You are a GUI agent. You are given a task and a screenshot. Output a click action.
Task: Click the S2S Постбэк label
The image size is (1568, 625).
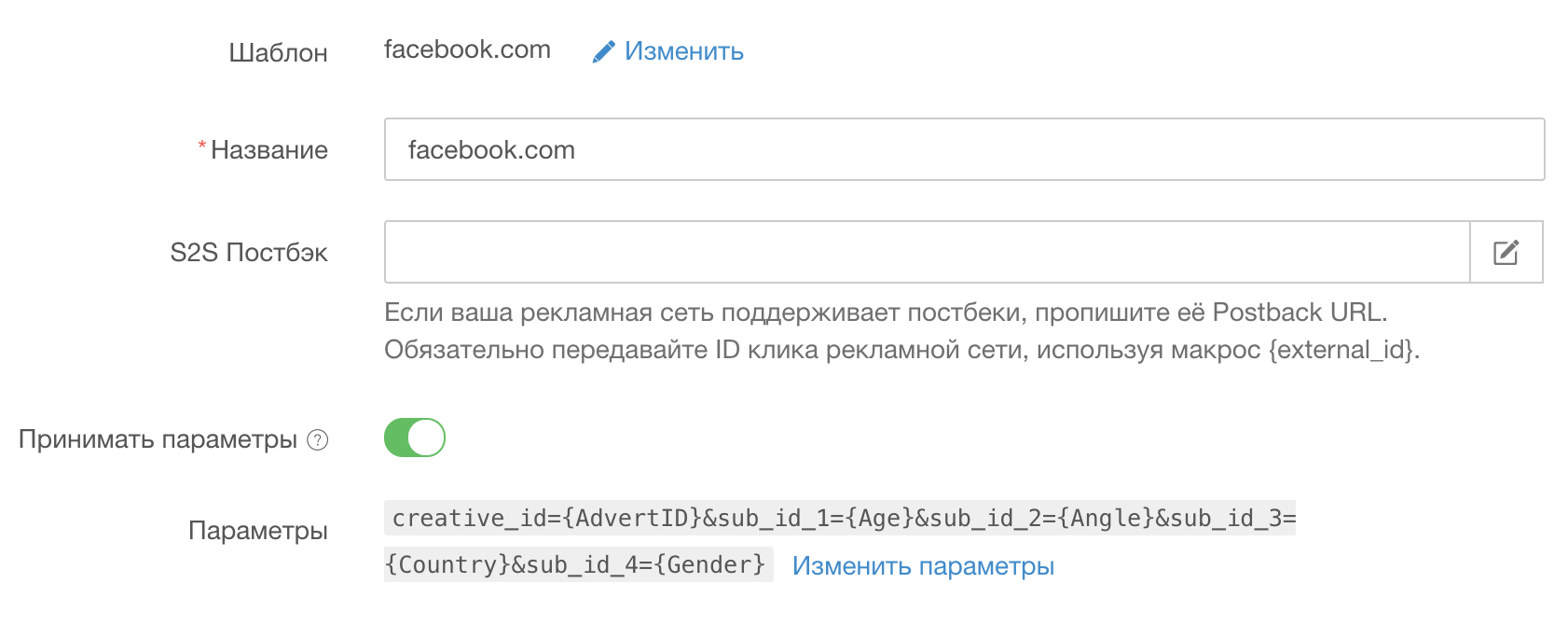click(x=249, y=253)
